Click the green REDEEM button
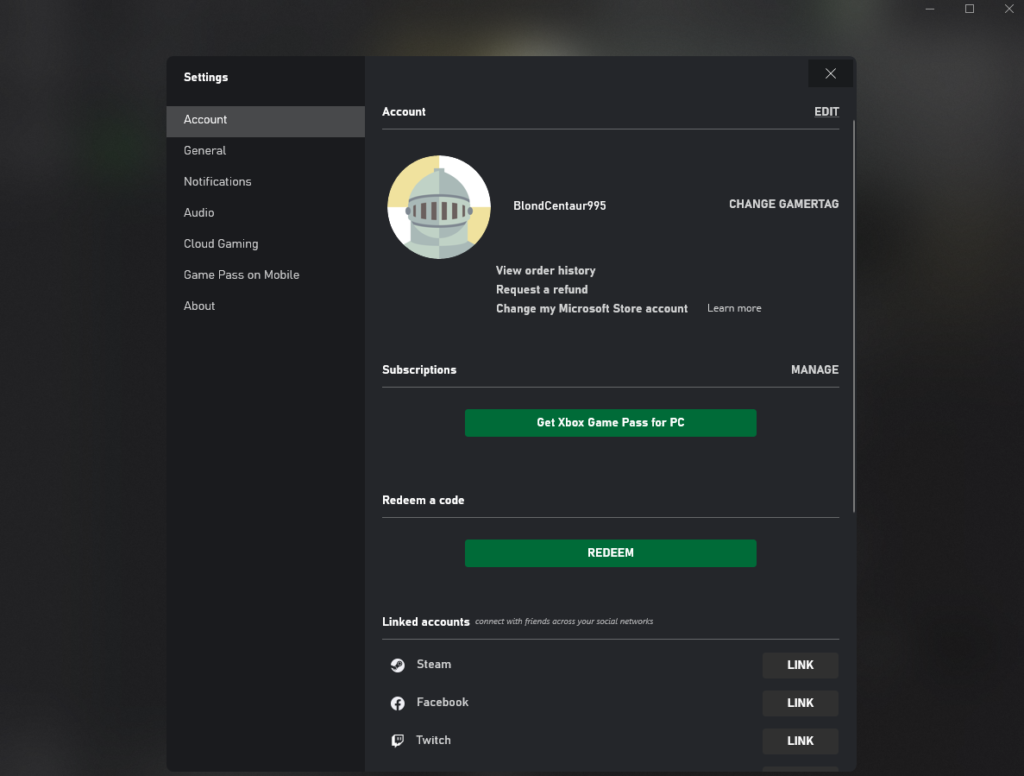Screen dimensions: 1024x776 611,553
